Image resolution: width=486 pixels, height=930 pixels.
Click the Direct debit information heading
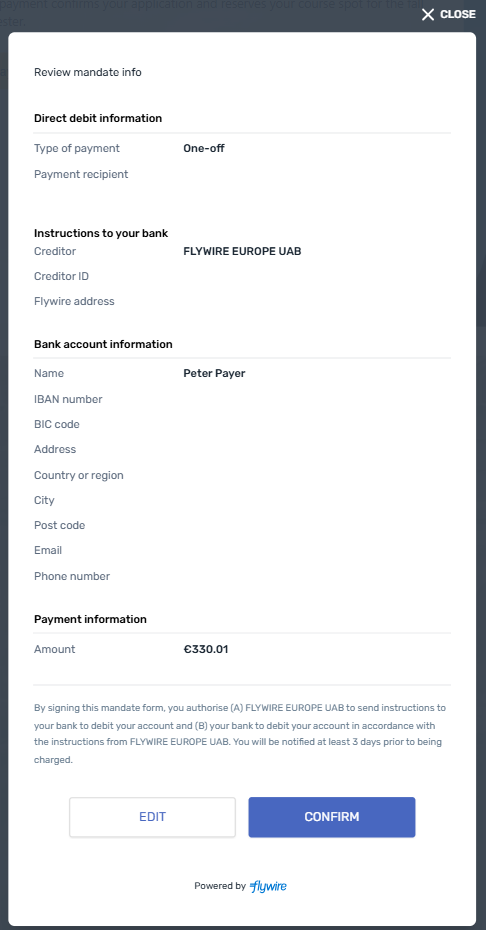98,118
